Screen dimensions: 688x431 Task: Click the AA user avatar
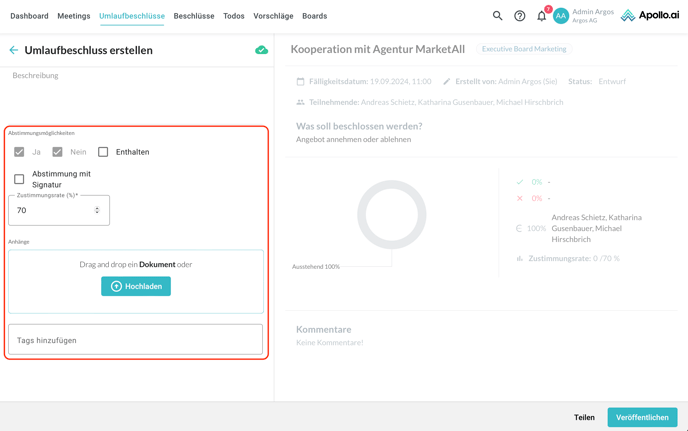pyautogui.click(x=561, y=16)
